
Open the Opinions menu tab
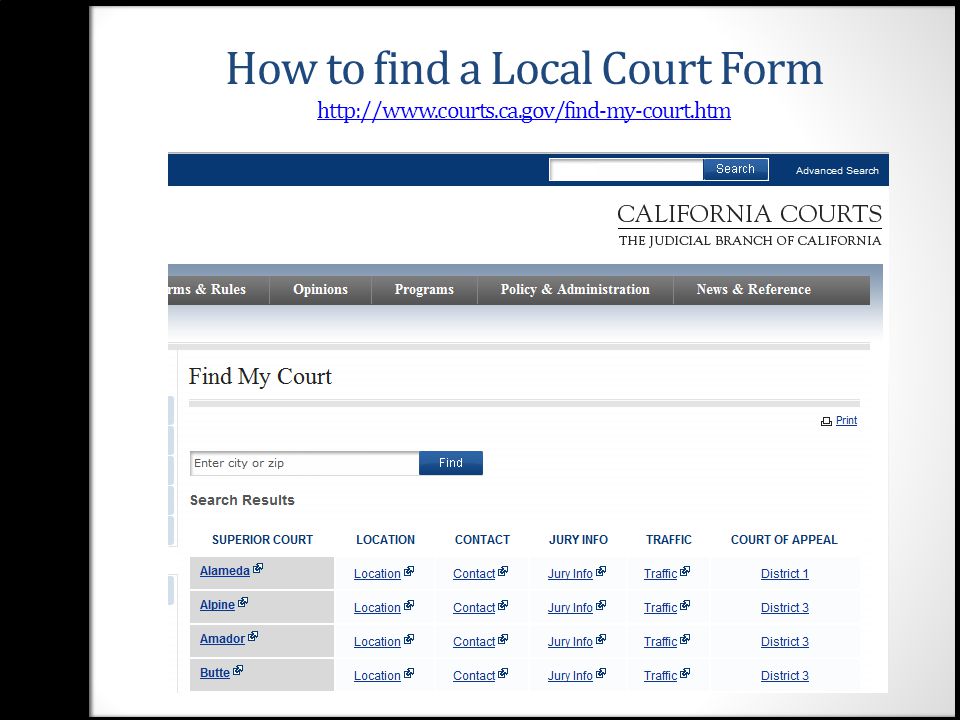[320, 290]
